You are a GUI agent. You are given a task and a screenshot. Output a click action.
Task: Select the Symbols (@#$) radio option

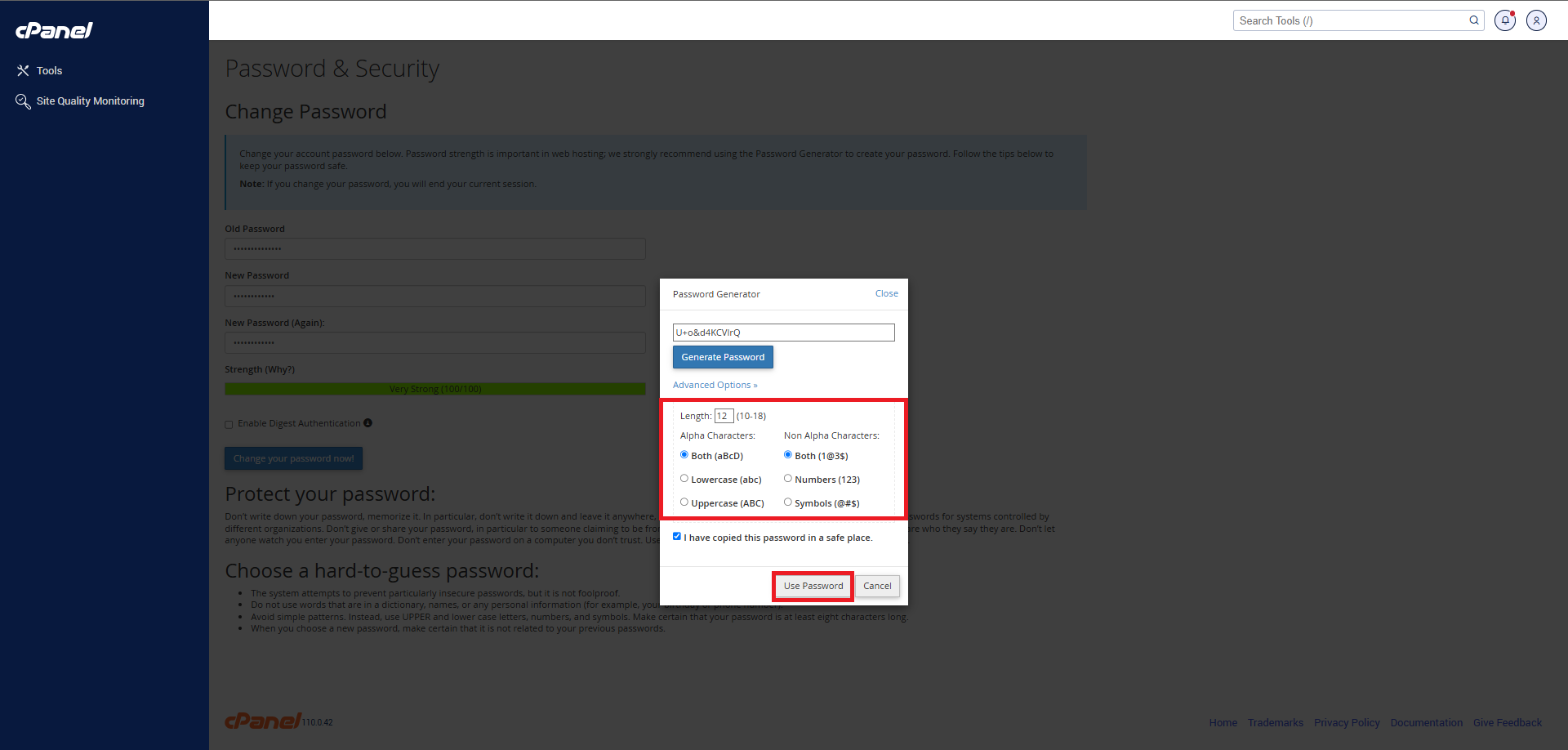pyautogui.click(x=788, y=502)
